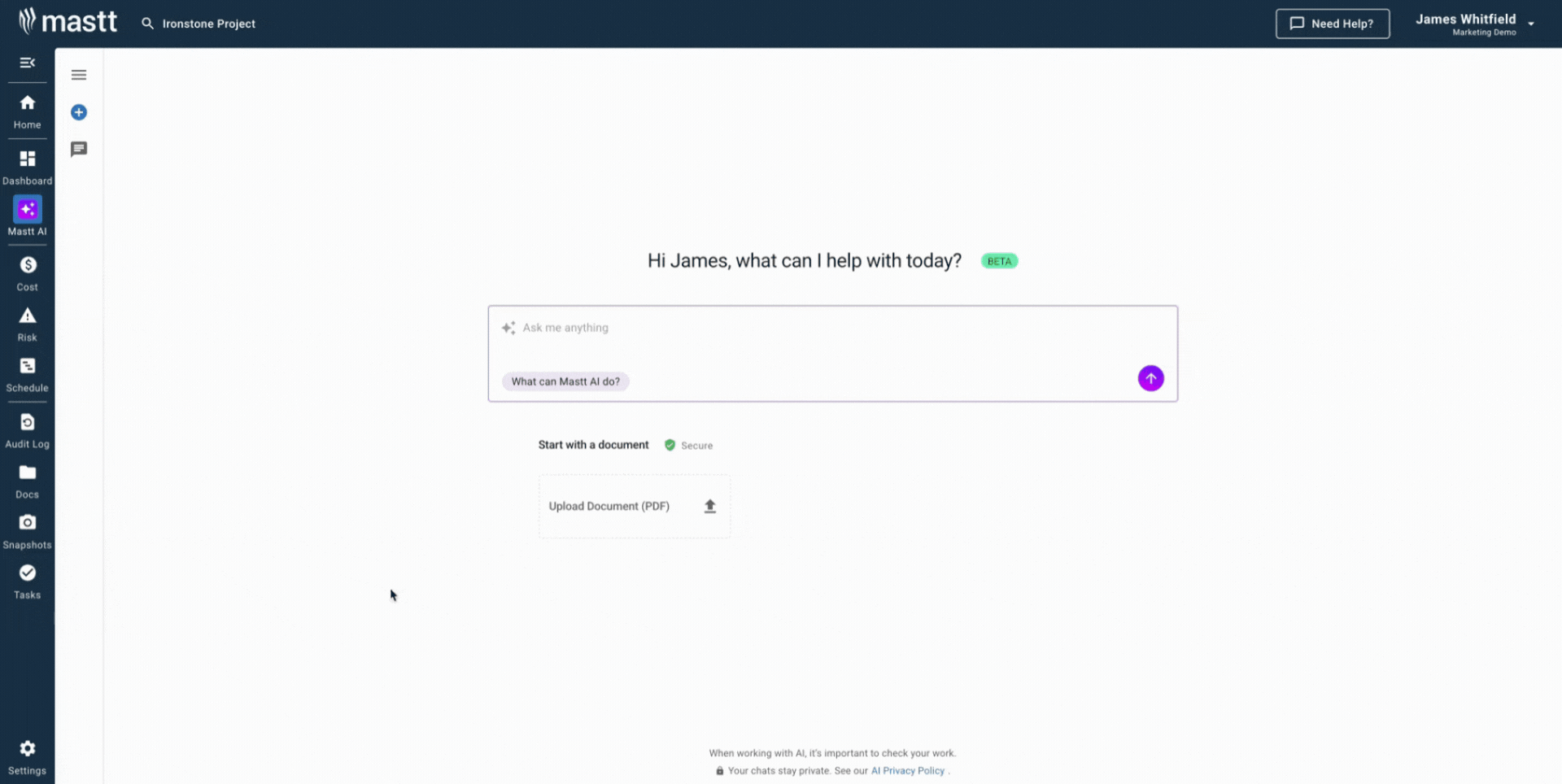Open the Mastt AI panel
The height and width of the screenshot is (784, 1562).
(x=27, y=216)
